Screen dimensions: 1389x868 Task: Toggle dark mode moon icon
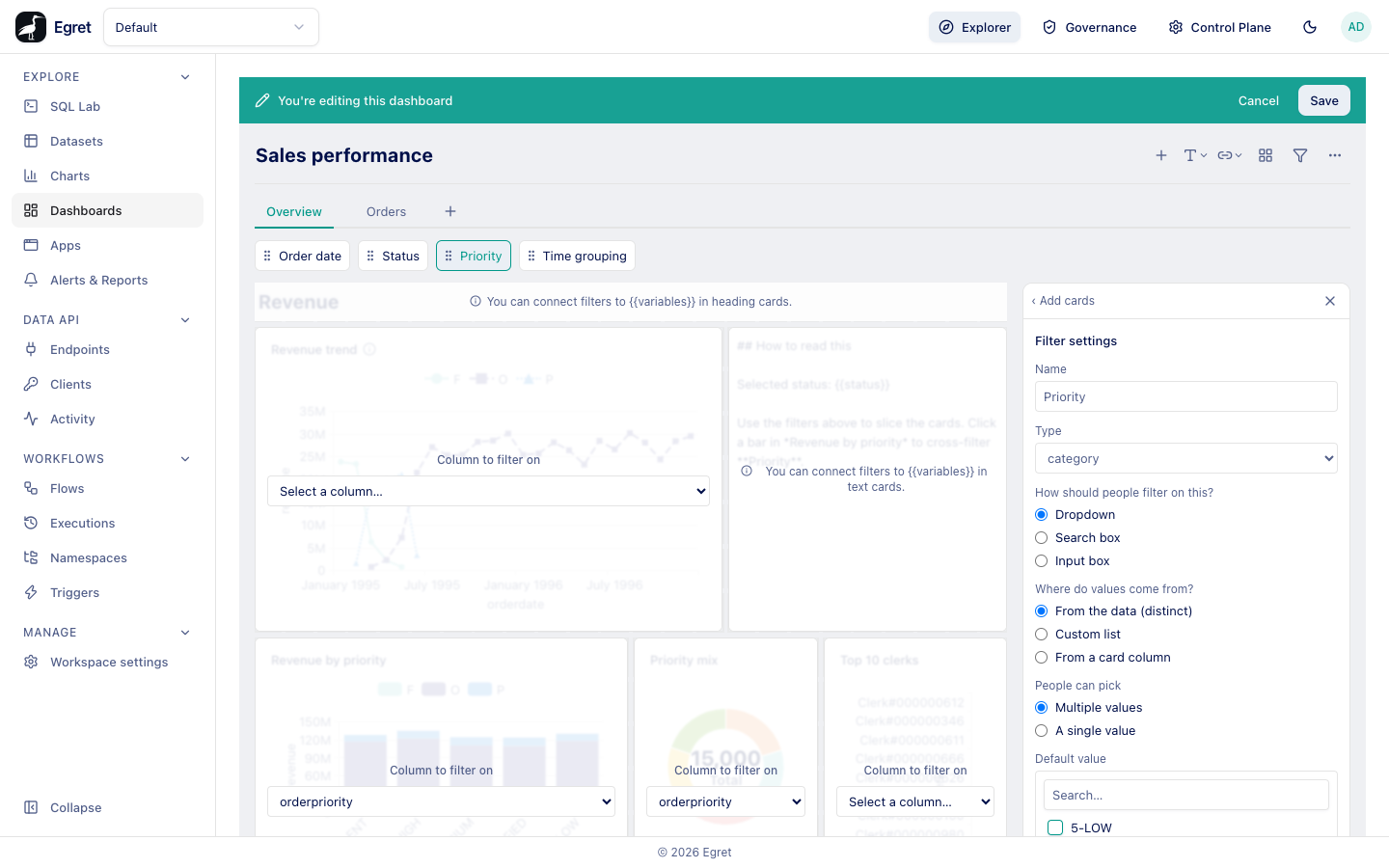(x=1310, y=27)
